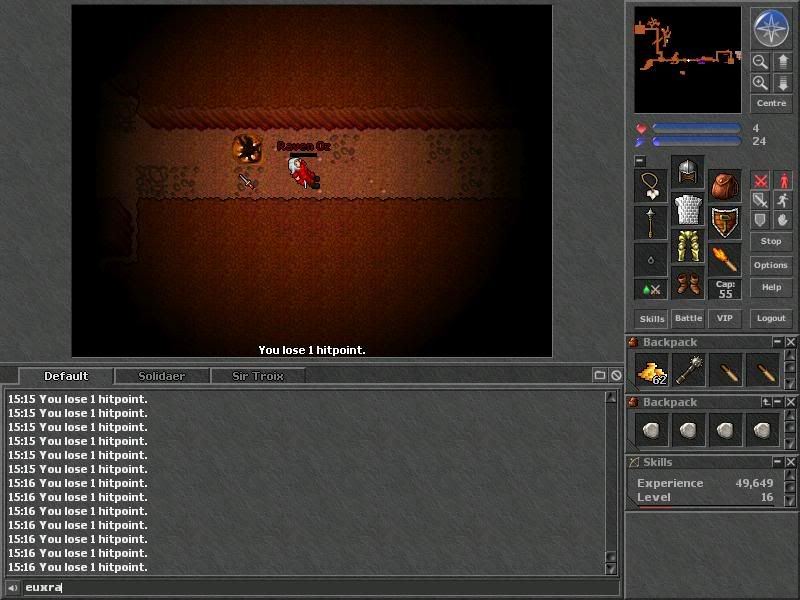The image size is (800, 600).
Task: Toggle secure mode hand icon
Action: [783, 220]
